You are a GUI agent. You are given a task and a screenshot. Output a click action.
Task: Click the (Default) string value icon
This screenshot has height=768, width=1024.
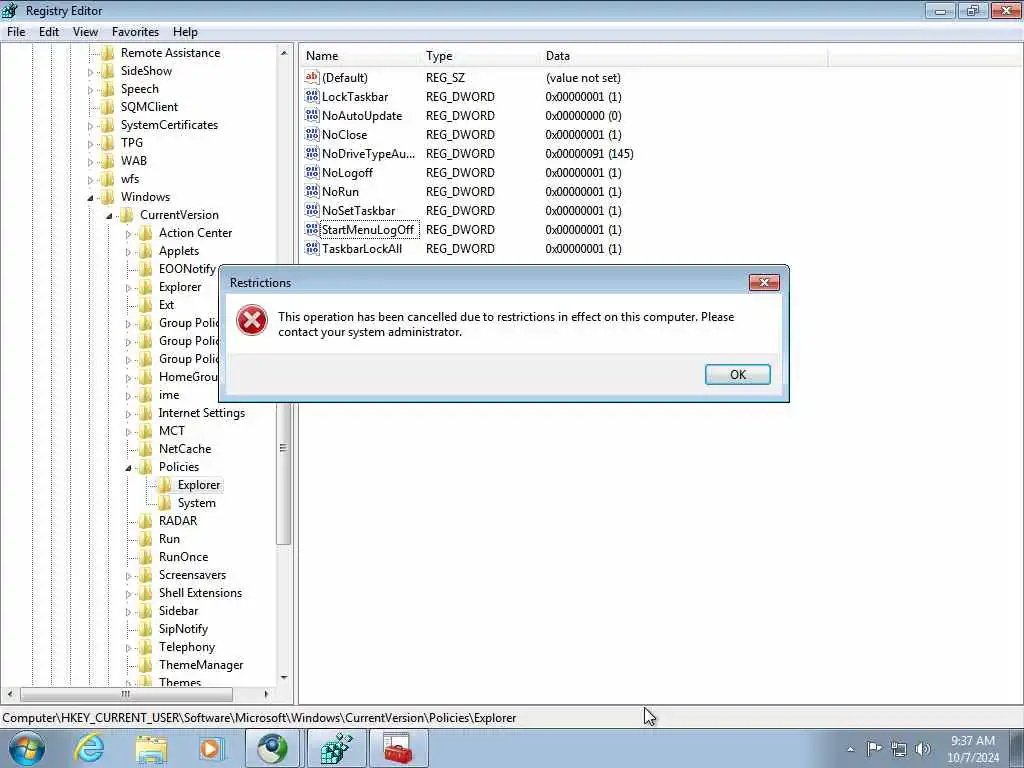[312, 78]
